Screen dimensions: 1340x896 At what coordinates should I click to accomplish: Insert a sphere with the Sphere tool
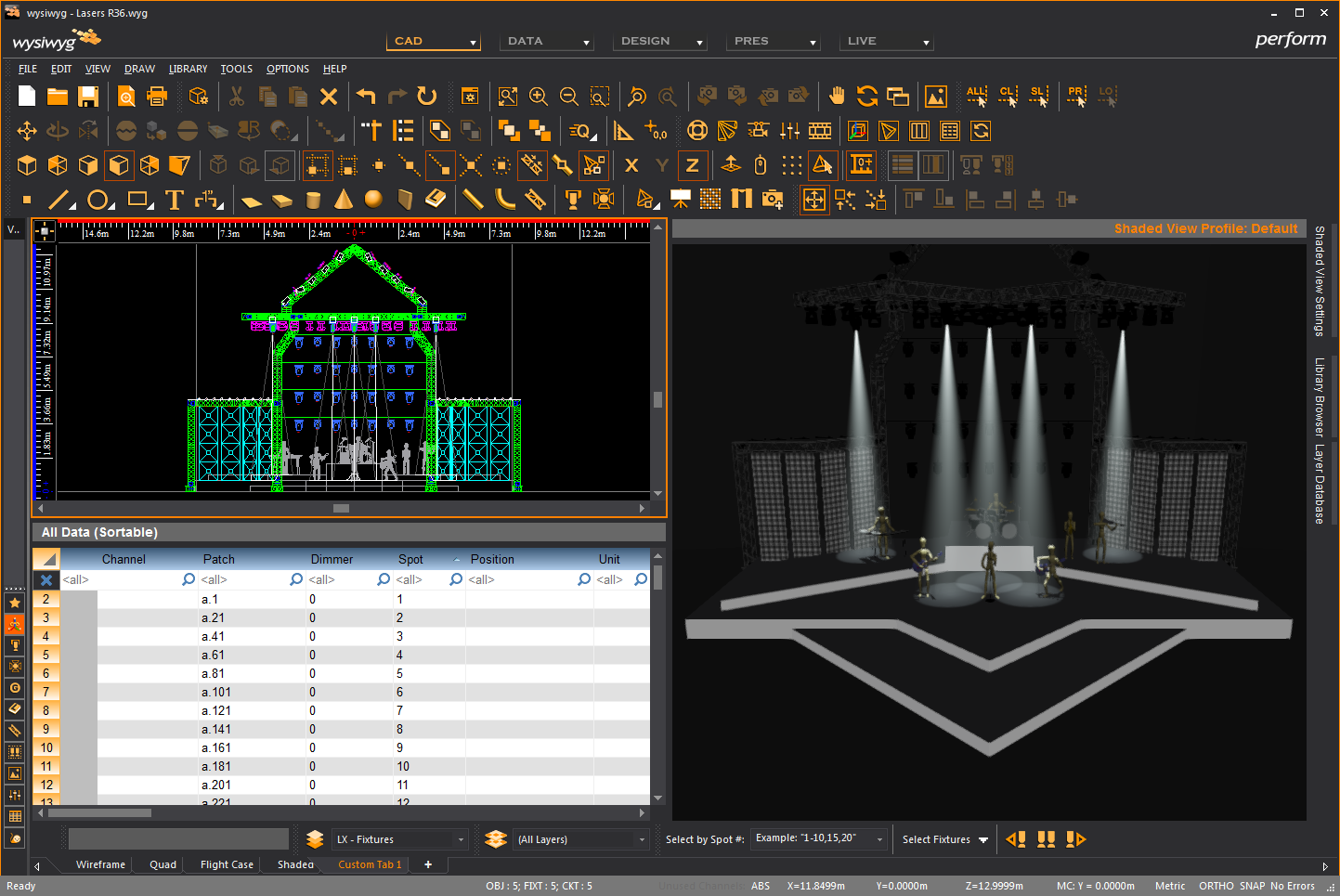click(x=373, y=200)
